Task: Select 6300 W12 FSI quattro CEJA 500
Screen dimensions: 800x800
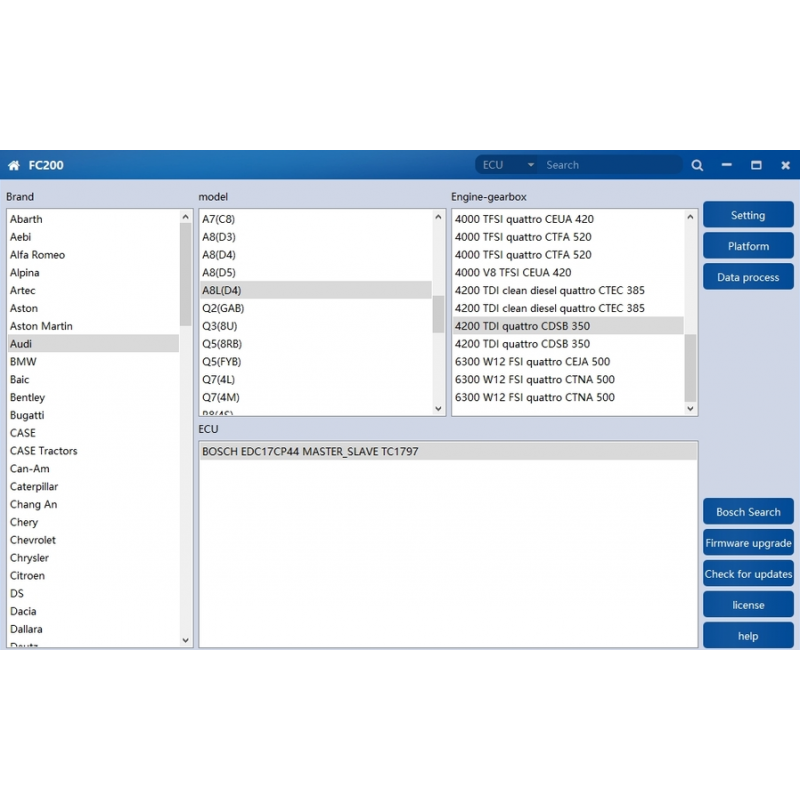Action: click(x=532, y=362)
